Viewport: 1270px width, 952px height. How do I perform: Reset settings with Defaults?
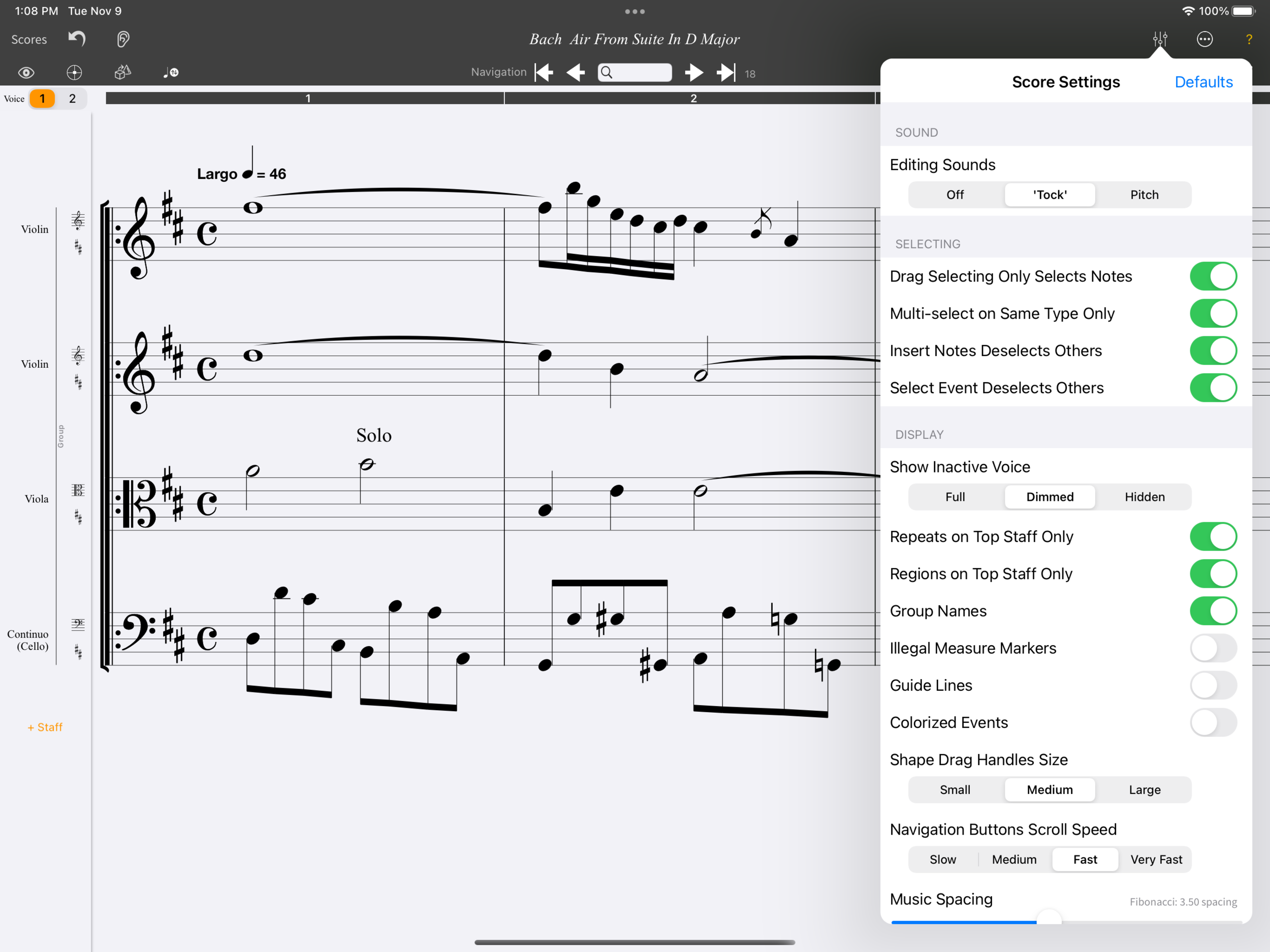click(1203, 82)
